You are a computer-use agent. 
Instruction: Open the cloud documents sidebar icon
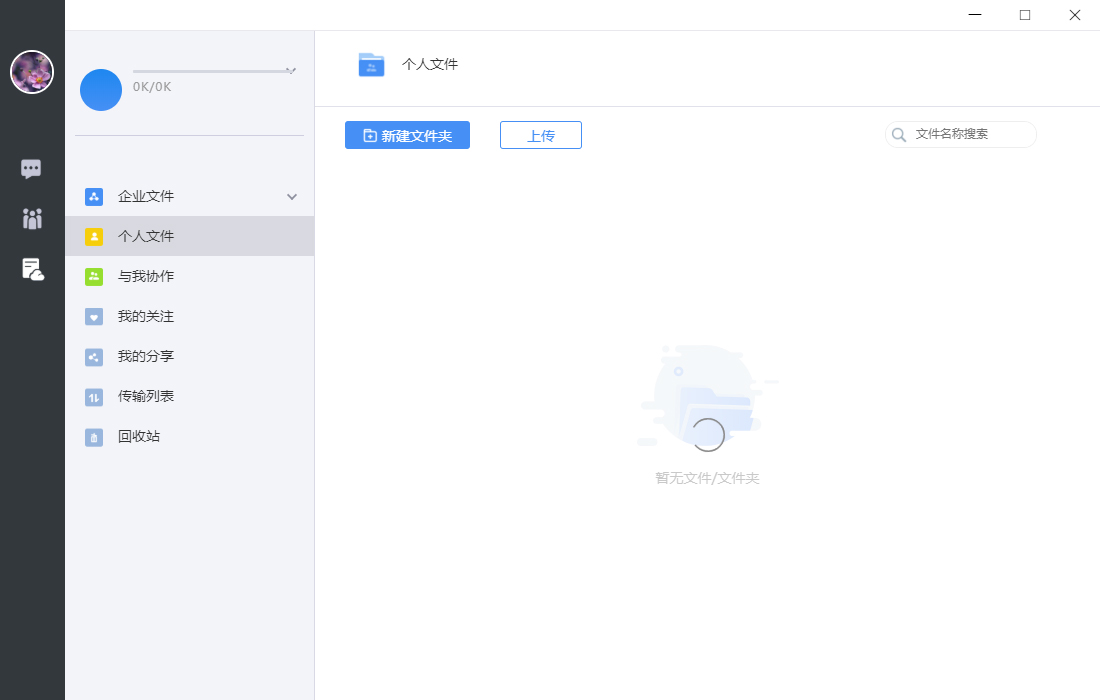(x=32, y=269)
